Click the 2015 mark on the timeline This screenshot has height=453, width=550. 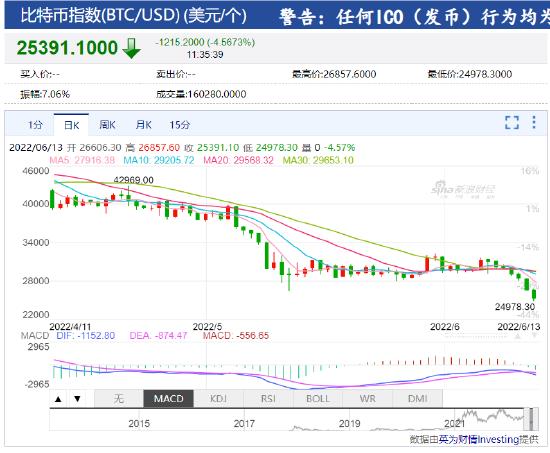pyautogui.click(x=139, y=424)
